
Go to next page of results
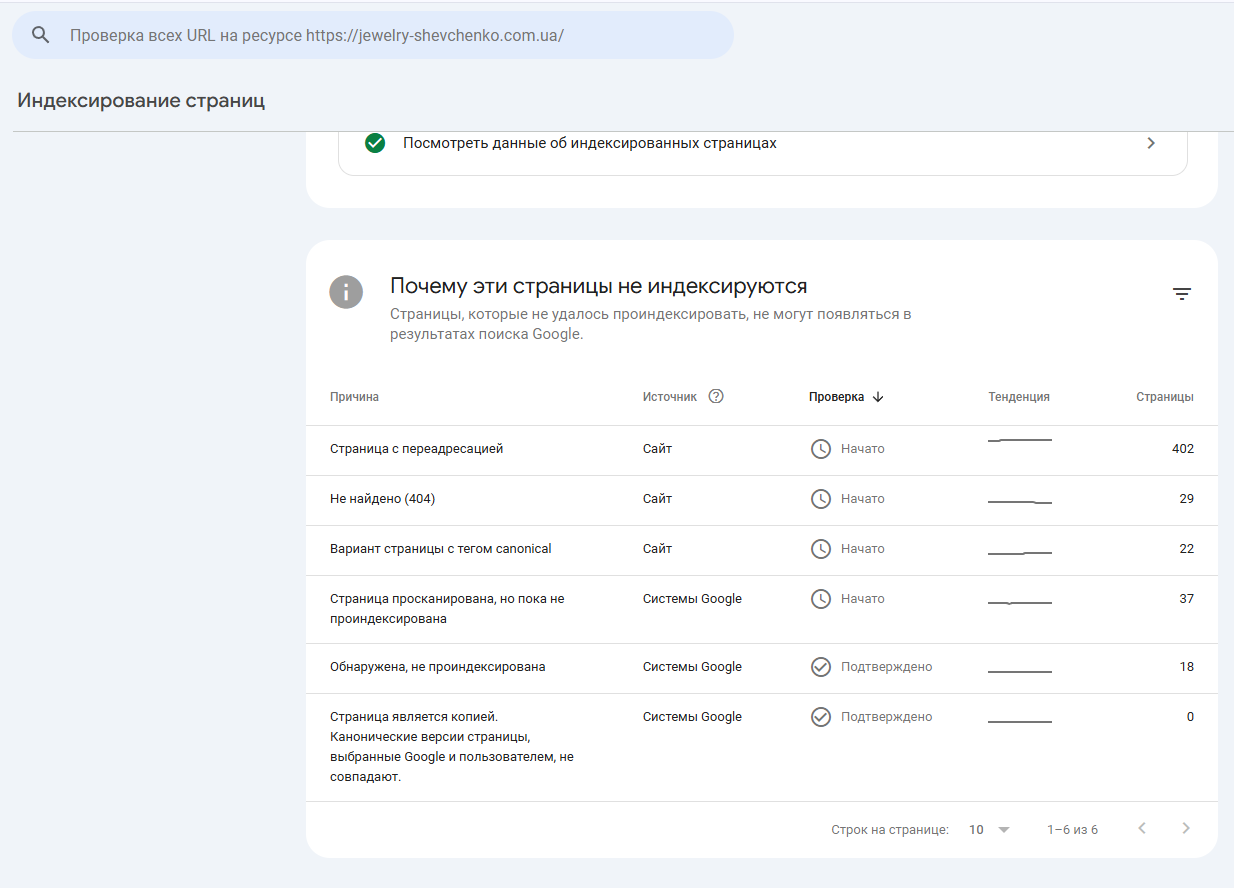click(x=1186, y=829)
